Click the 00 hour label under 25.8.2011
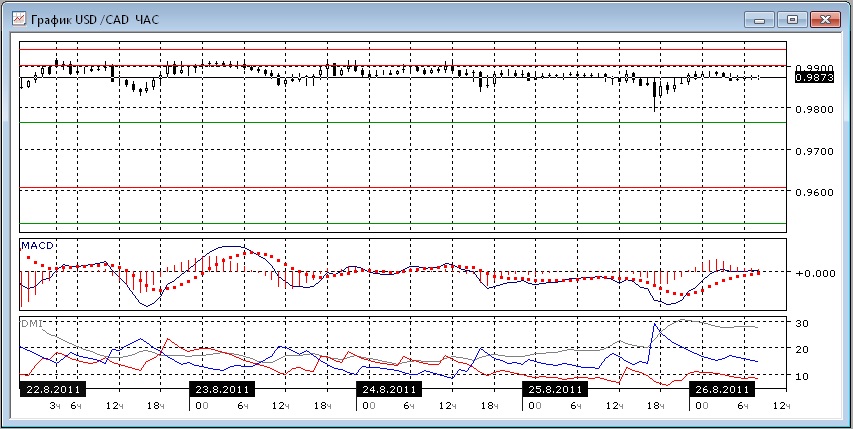Screen dimensions: 853x429 tap(534, 406)
